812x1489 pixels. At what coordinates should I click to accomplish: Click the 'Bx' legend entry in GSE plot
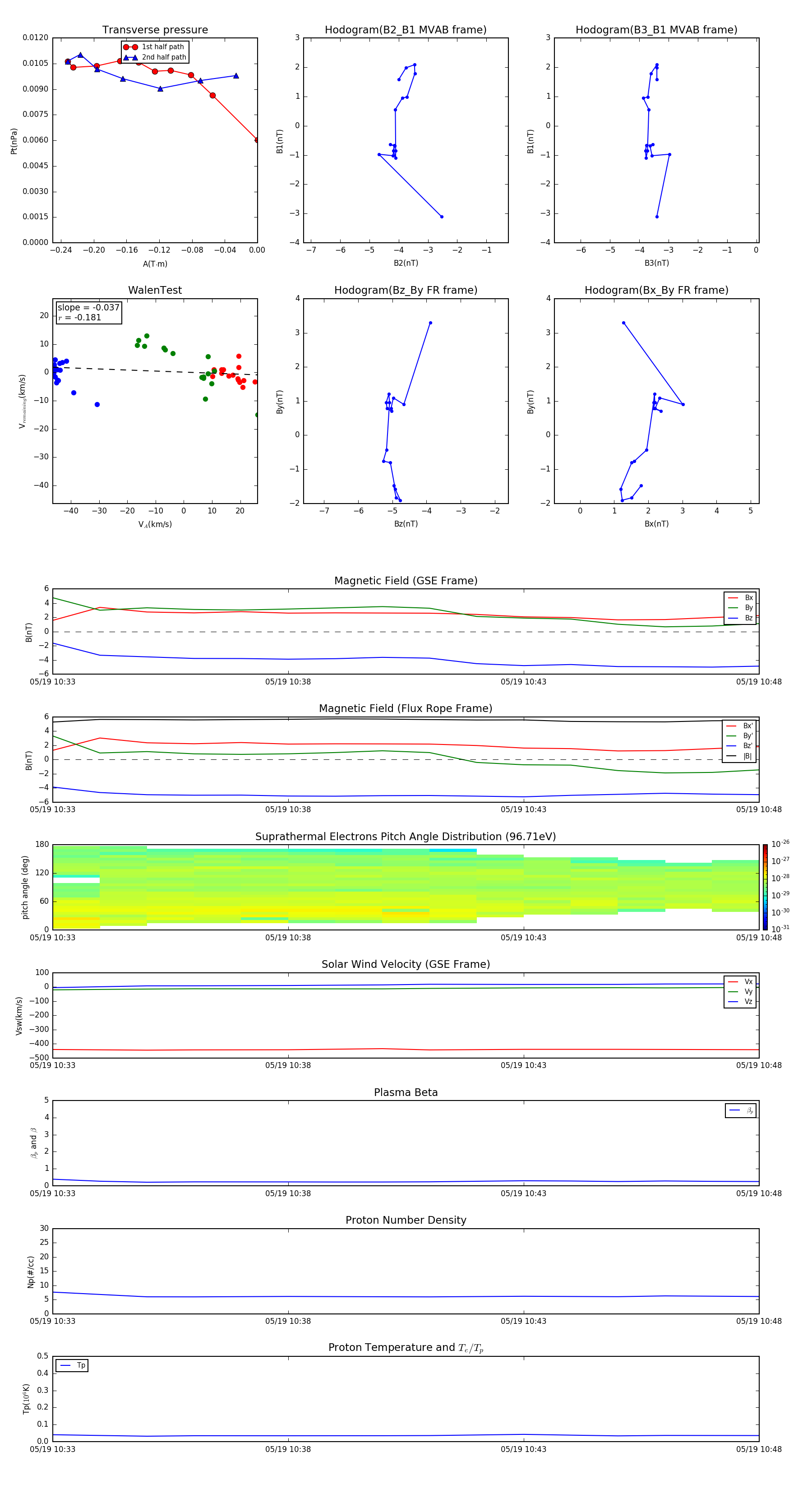(740, 598)
